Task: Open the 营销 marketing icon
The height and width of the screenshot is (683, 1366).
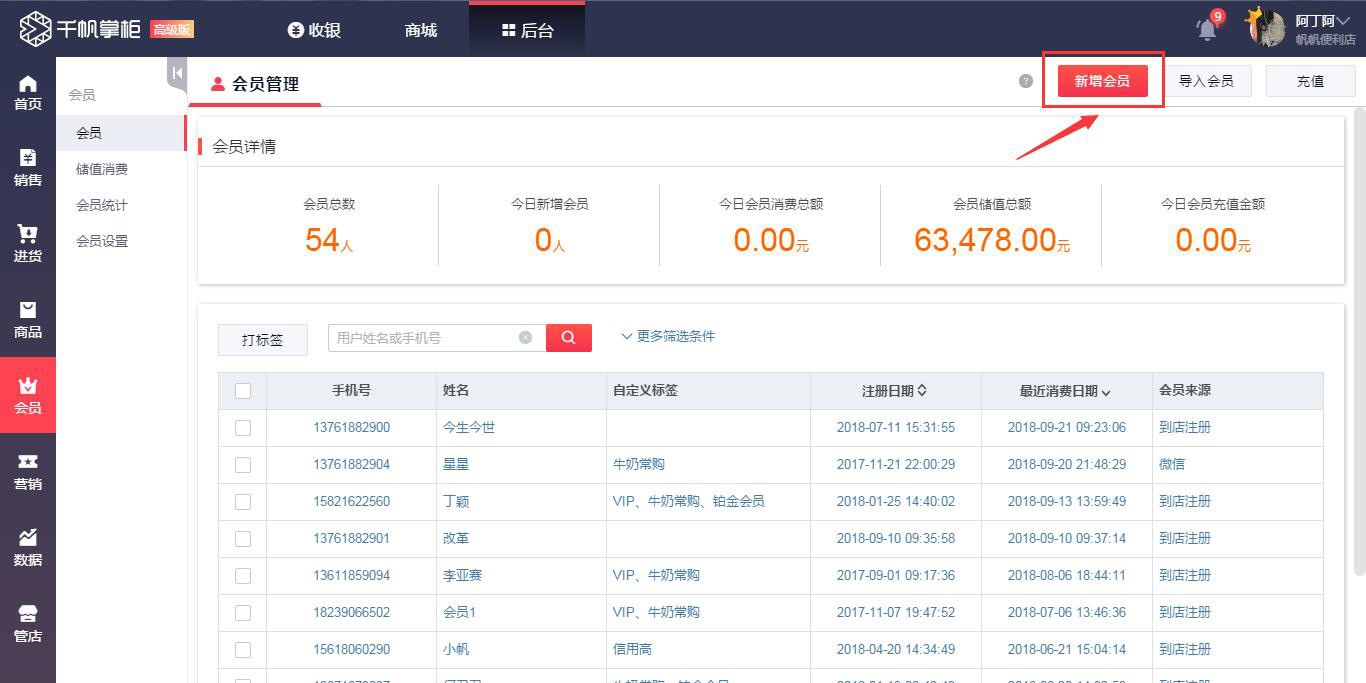Action: [x=27, y=463]
